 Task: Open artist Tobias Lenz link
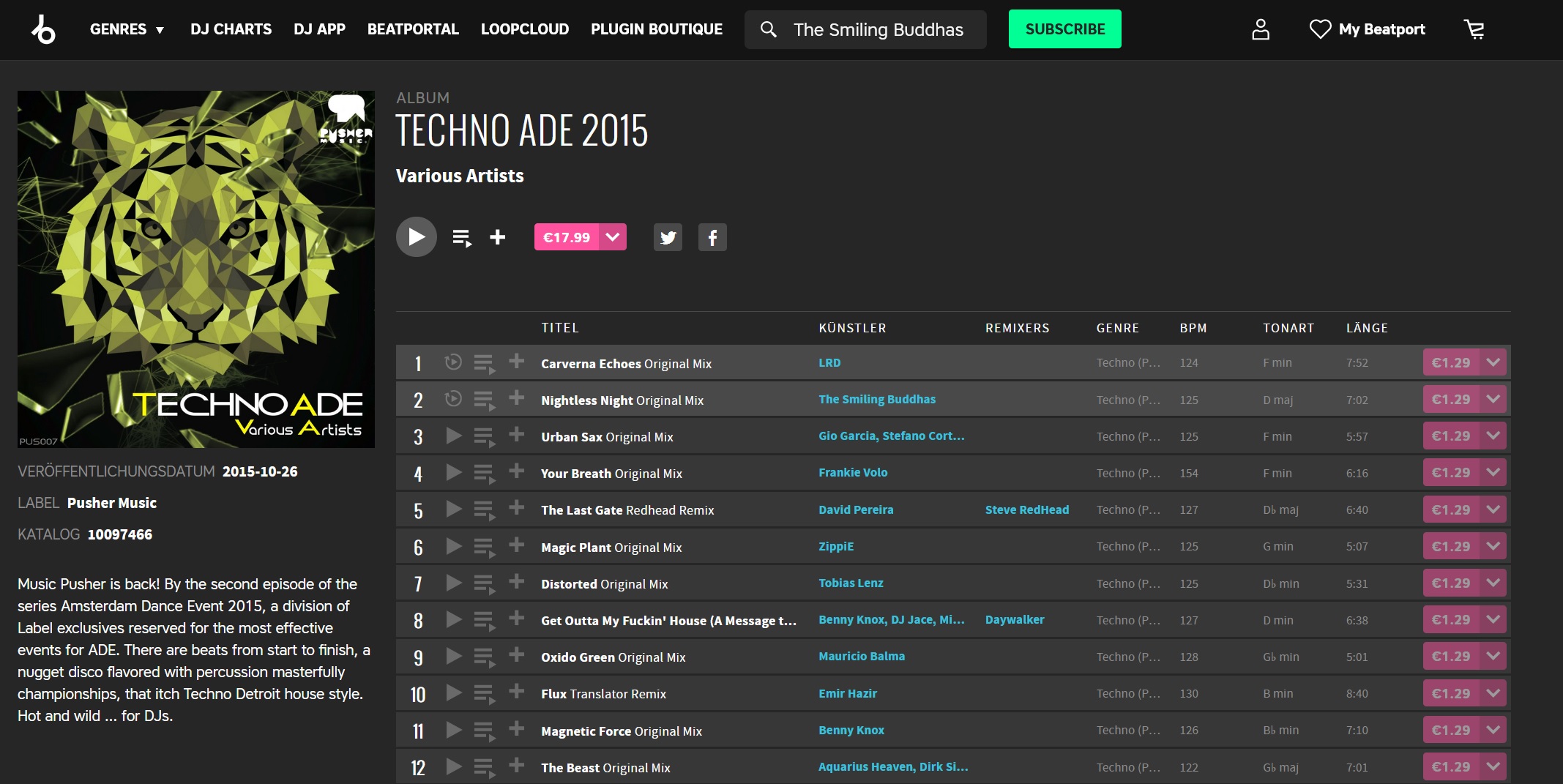[x=851, y=583]
